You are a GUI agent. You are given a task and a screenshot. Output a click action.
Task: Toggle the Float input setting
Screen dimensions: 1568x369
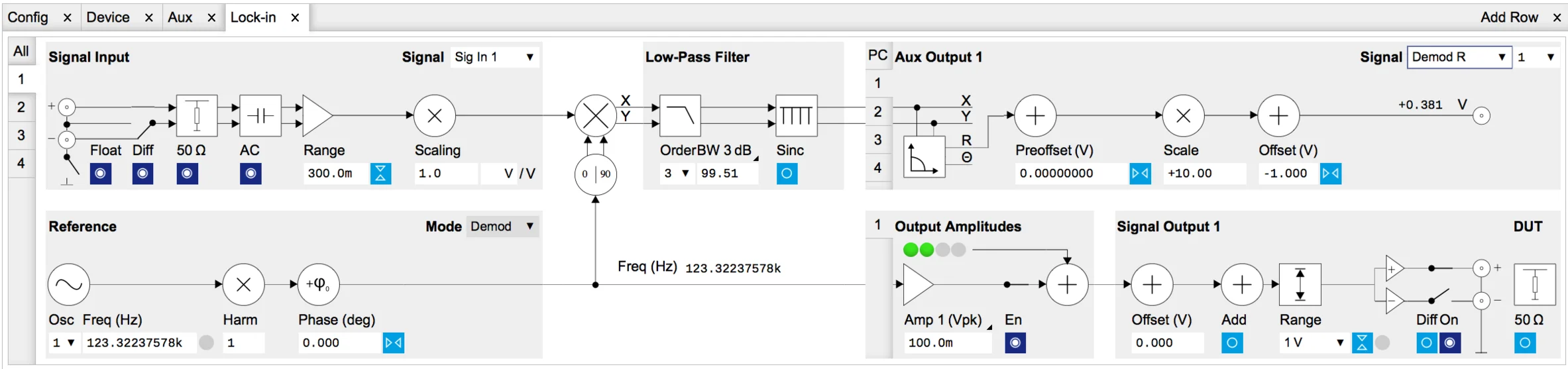[x=101, y=174]
